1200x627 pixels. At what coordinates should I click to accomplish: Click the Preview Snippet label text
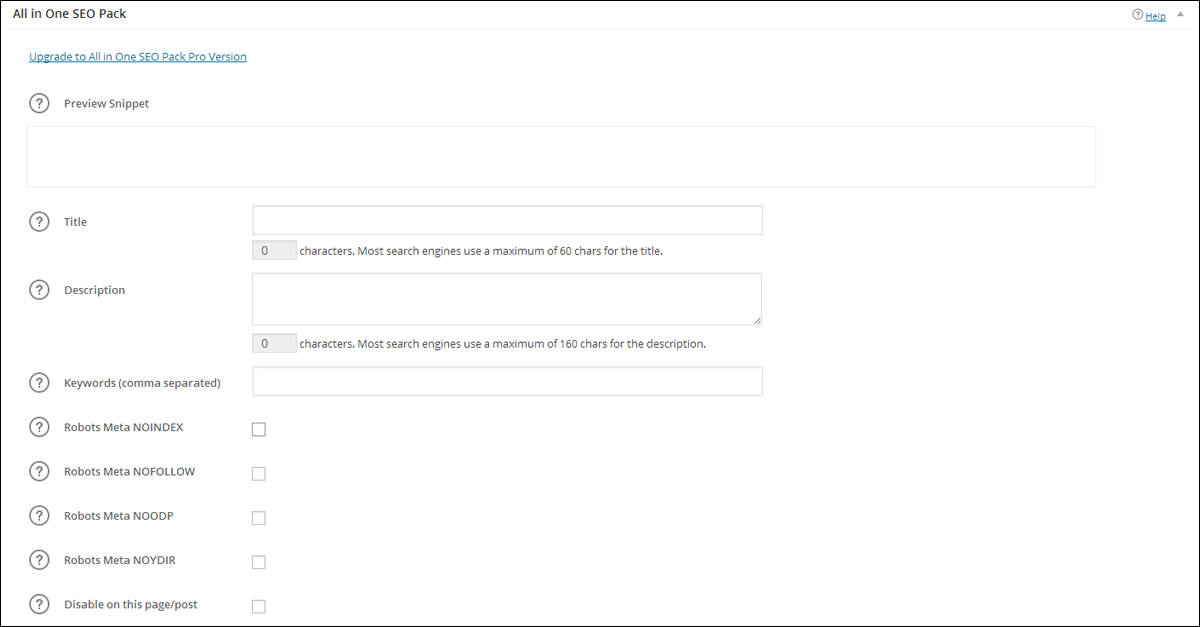click(x=106, y=103)
